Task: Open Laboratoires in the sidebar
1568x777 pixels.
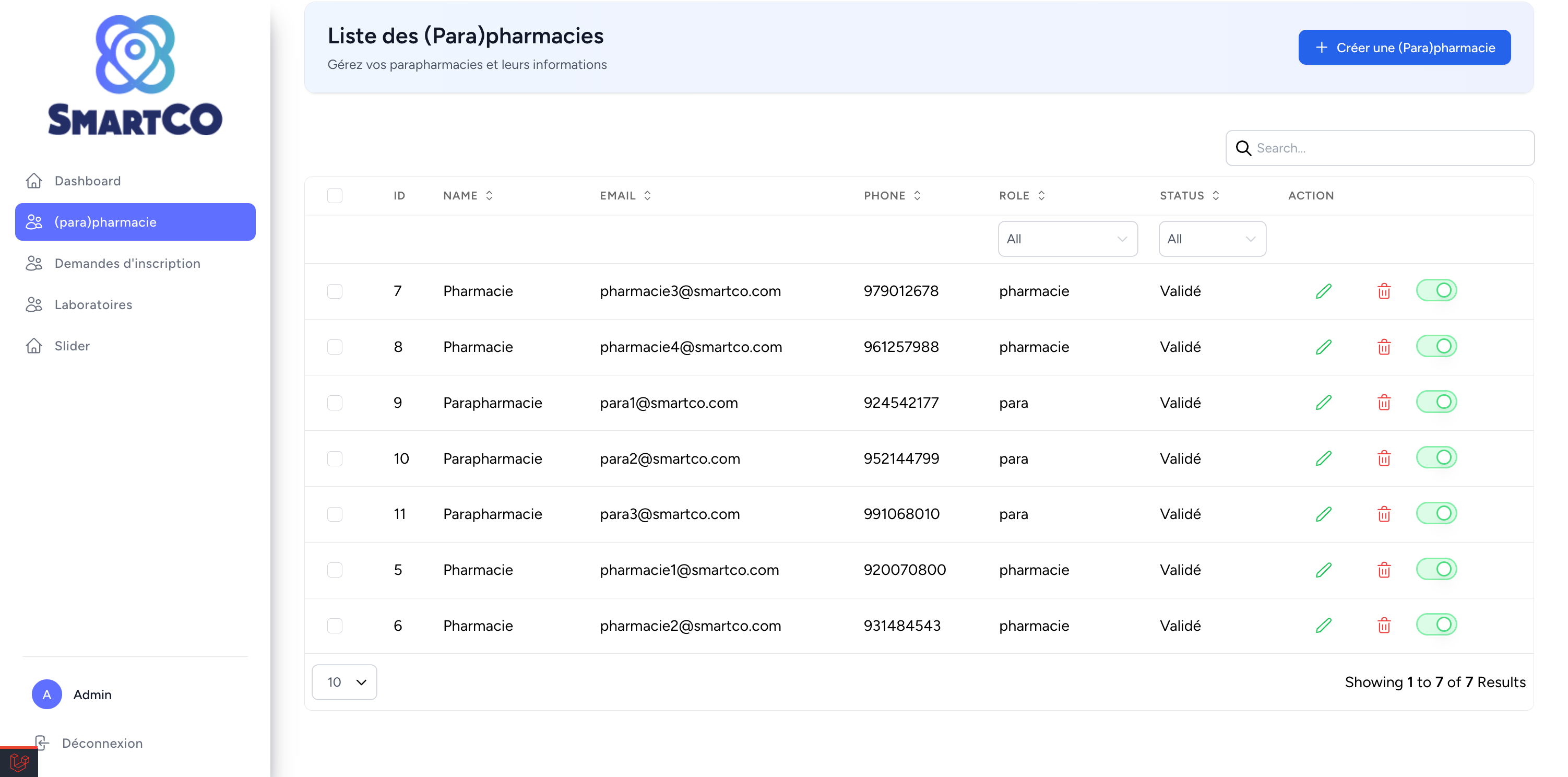Action: 135,304
